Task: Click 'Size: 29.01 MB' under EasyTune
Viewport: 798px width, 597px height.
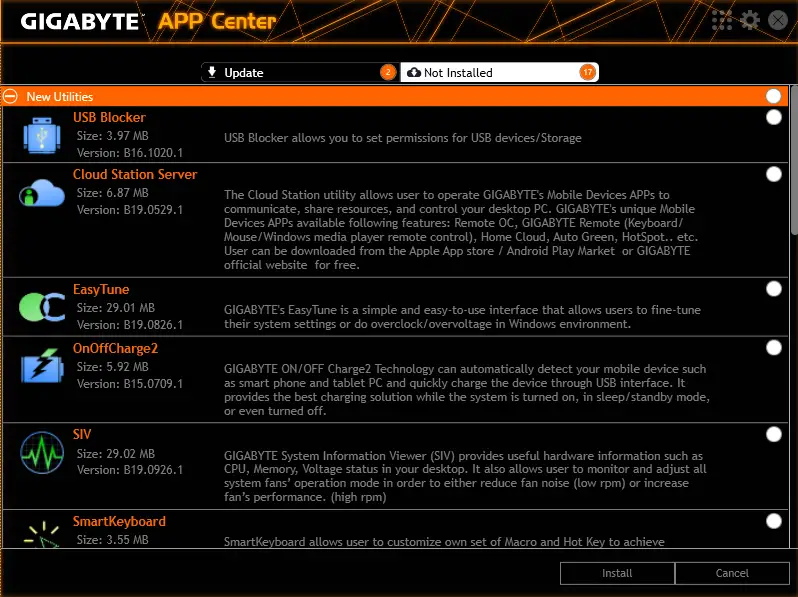Action: click(116, 308)
